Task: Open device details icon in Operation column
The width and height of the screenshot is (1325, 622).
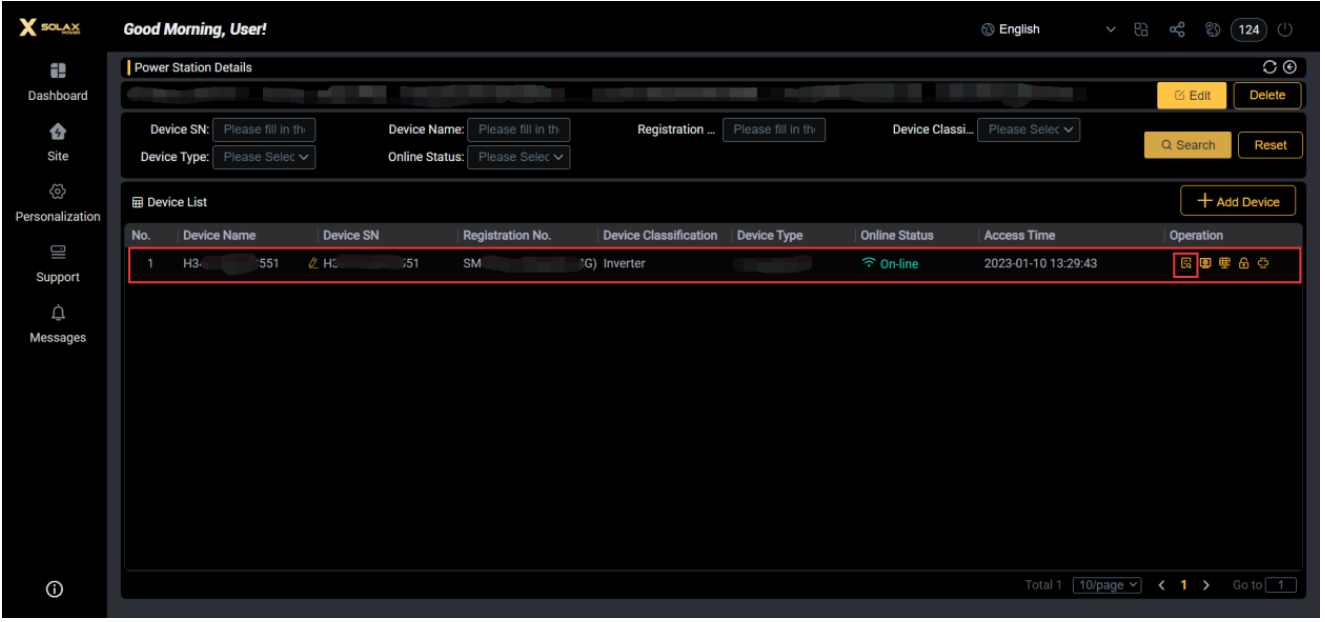Action: point(1185,264)
